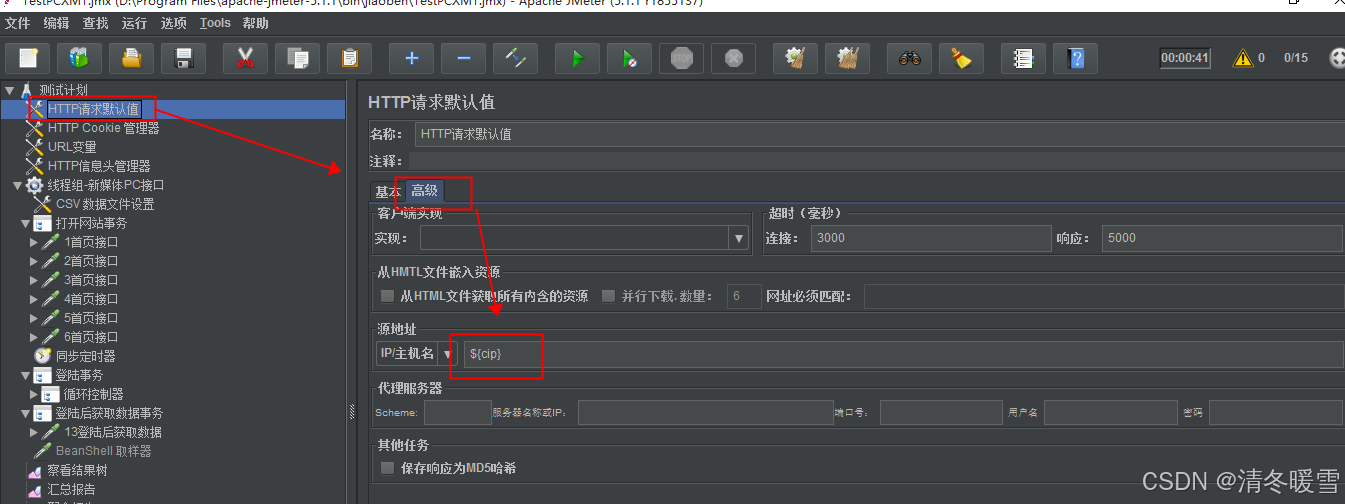
Task: Open the 查找 menu
Action: tap(96, 23)
